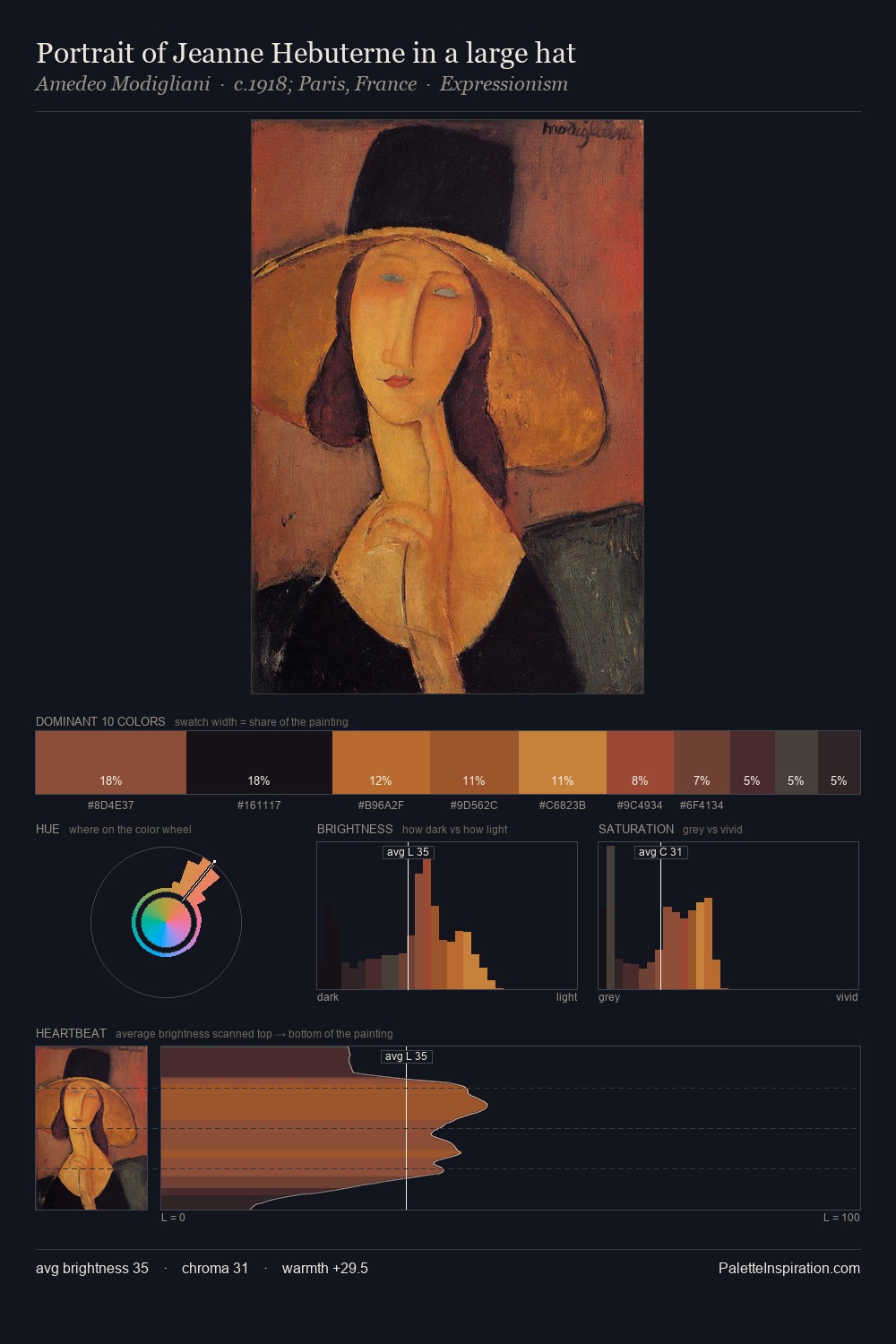Image resolution: width=896 pixels, height=1344 pixels.
Task: Click the #C6823B hex code text
Action: pyautogui.click(x=563, y=806)
